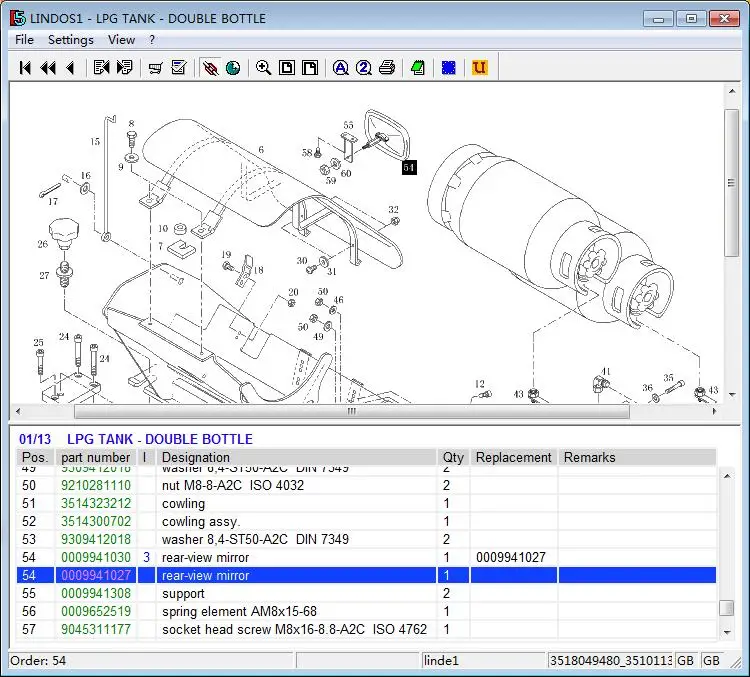Screen dimensions: 750x677
Task: Select 'socket head screw M8x16-8.8-A2C' row
Action: 366,629
